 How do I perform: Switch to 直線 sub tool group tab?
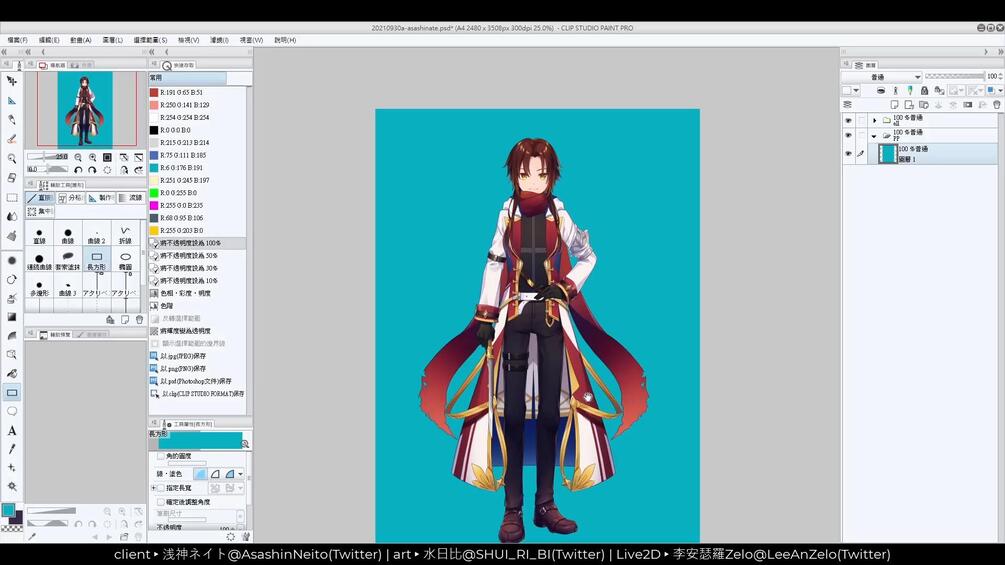click(x=40, y=198)
